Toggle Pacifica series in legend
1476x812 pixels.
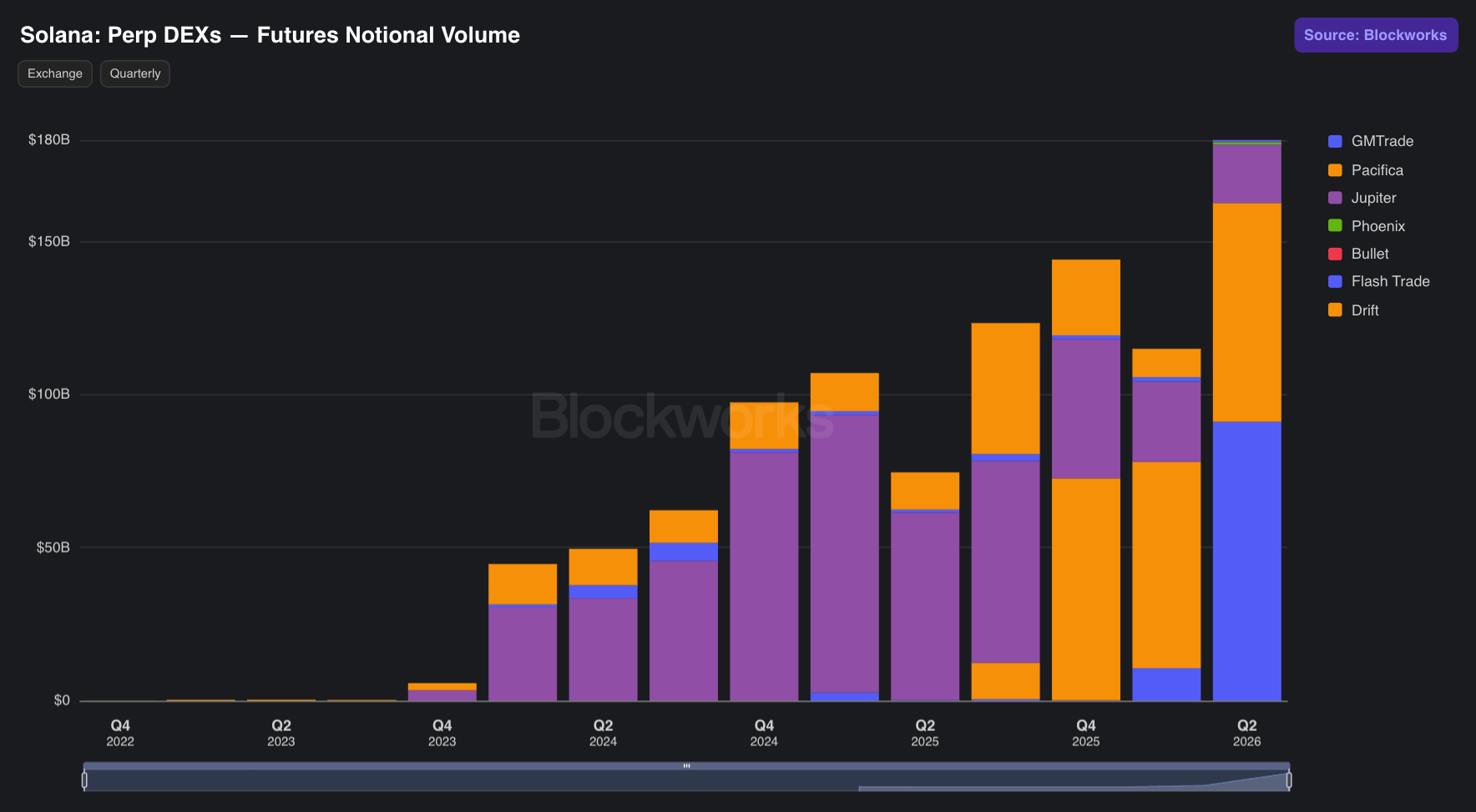(x=1366, y=170)
